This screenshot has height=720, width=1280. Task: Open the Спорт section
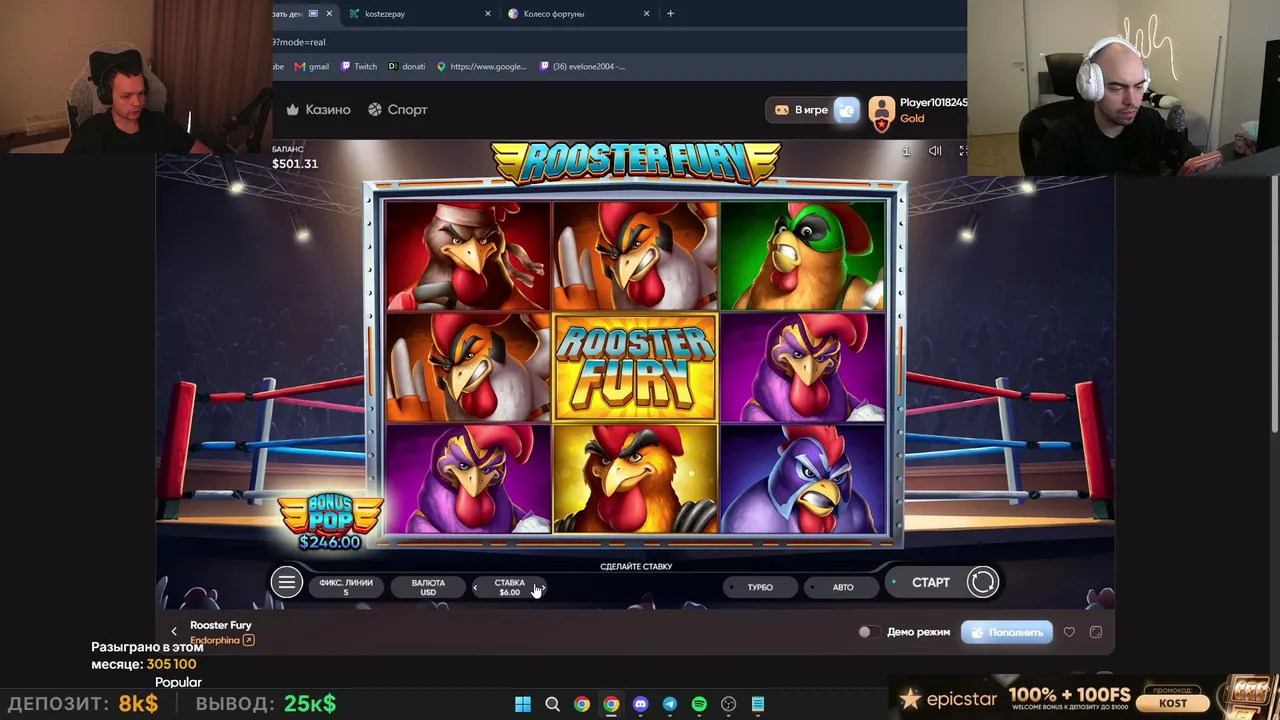click(397, 110)
